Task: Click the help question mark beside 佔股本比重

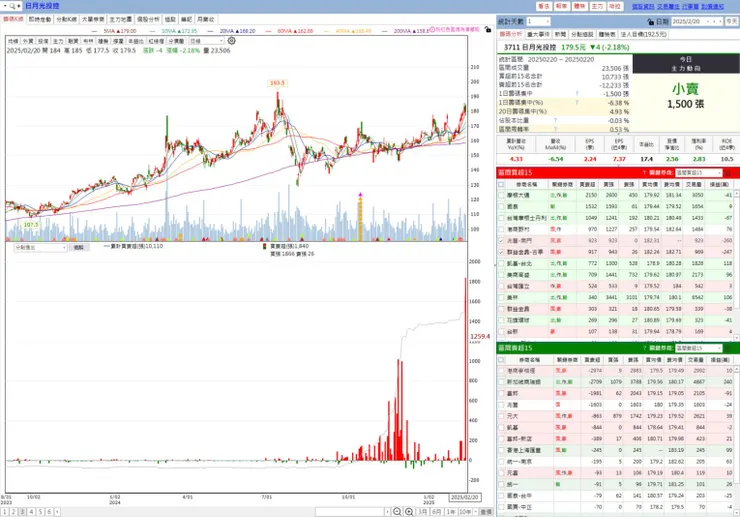Action: 555,120
